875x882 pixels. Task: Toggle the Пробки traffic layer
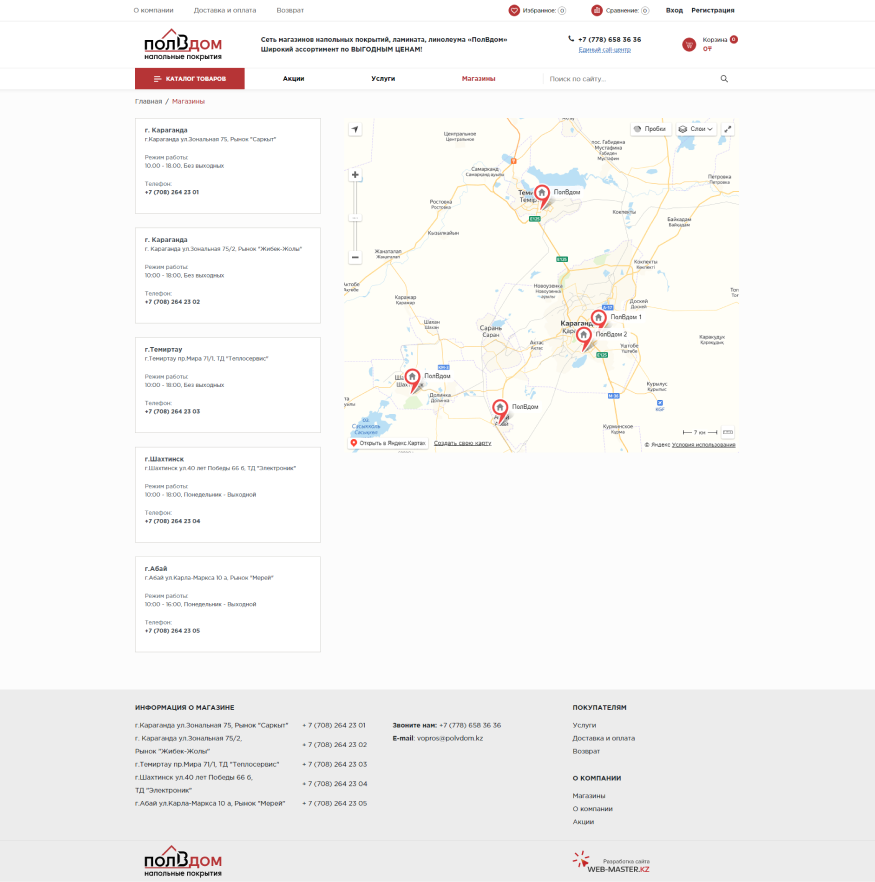coord(650,129)
